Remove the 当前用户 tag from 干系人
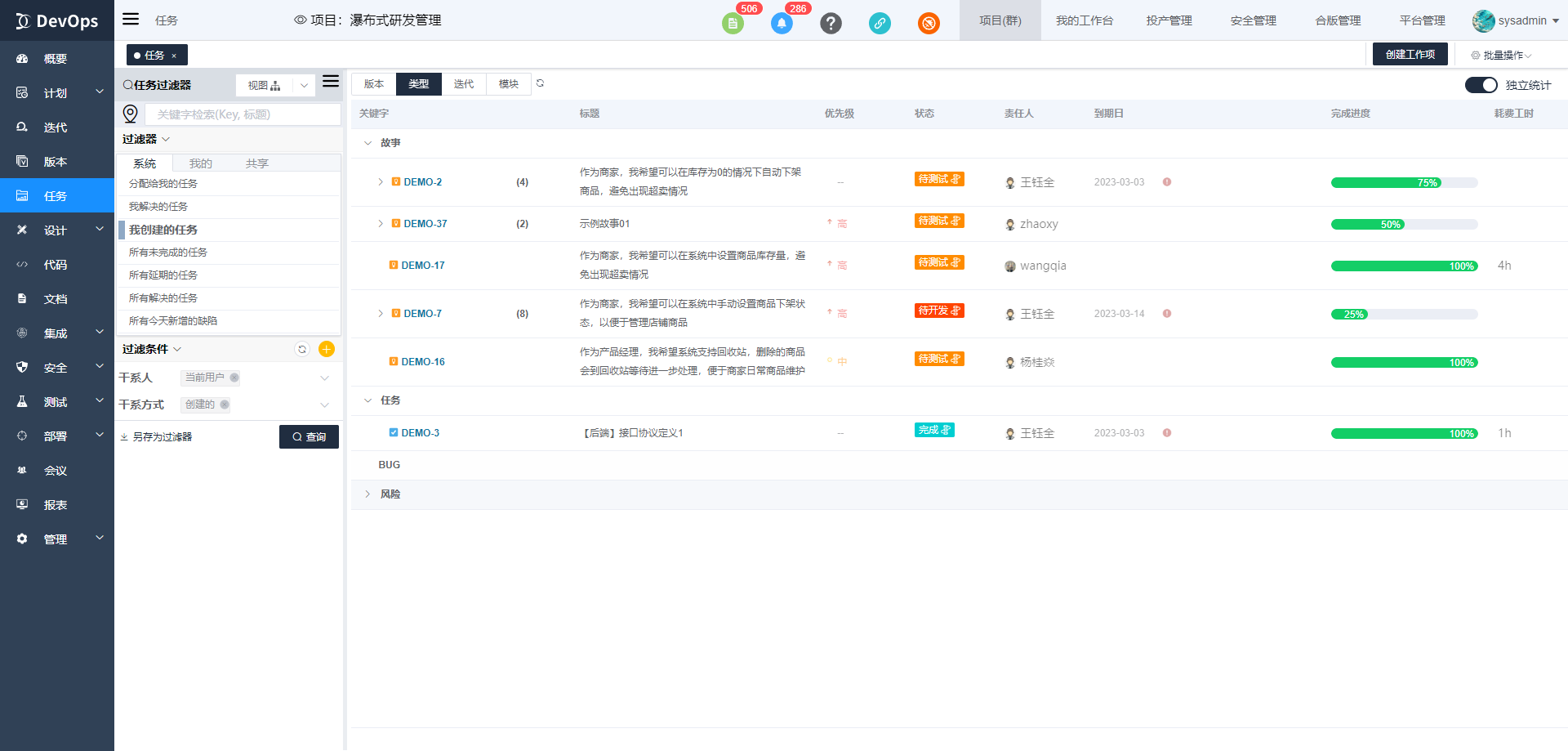The width and height of the screenshot is (1568, 751). (234, 378)
